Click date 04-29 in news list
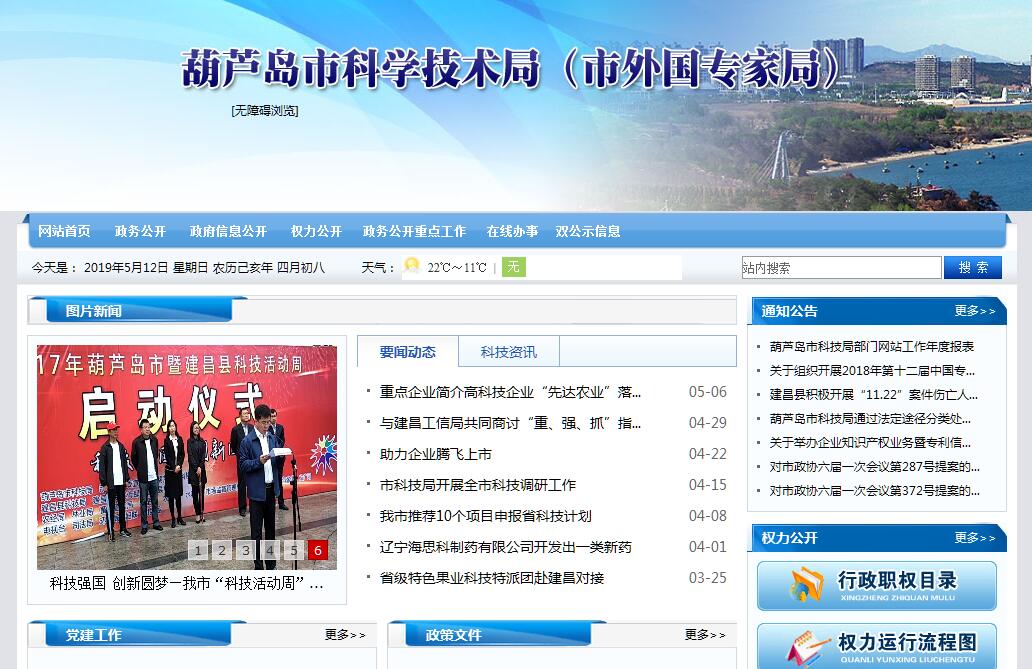This screenshot has width=1032, height=669. 708,423
